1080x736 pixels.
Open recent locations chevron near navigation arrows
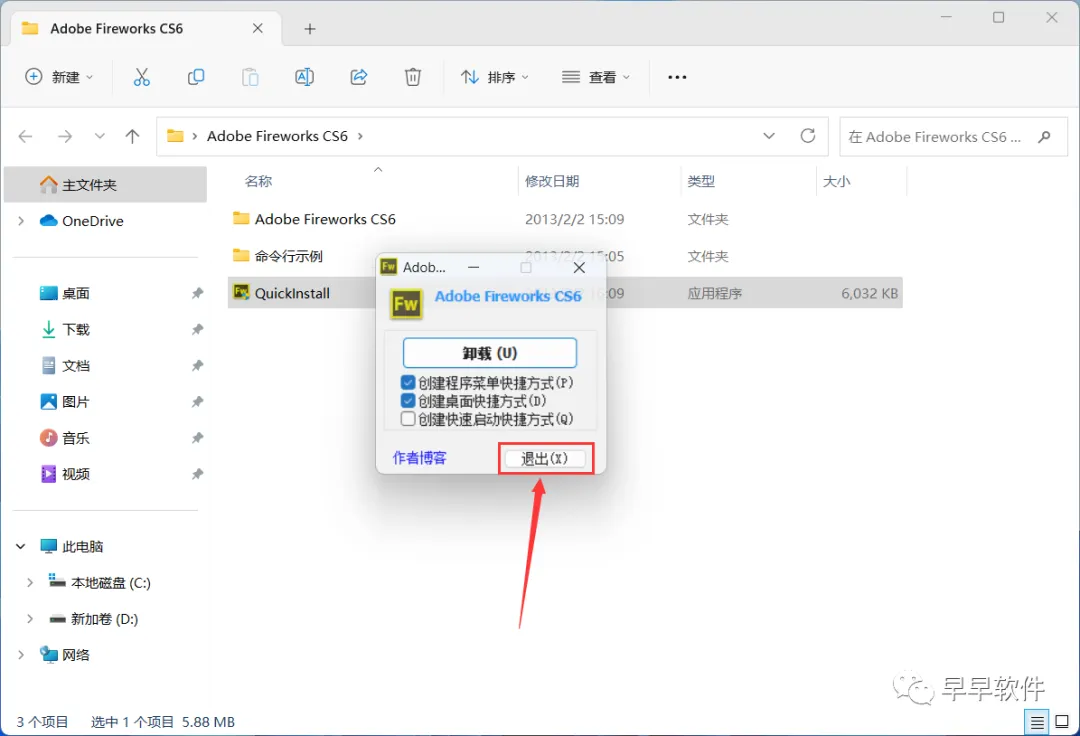point(100,136)
